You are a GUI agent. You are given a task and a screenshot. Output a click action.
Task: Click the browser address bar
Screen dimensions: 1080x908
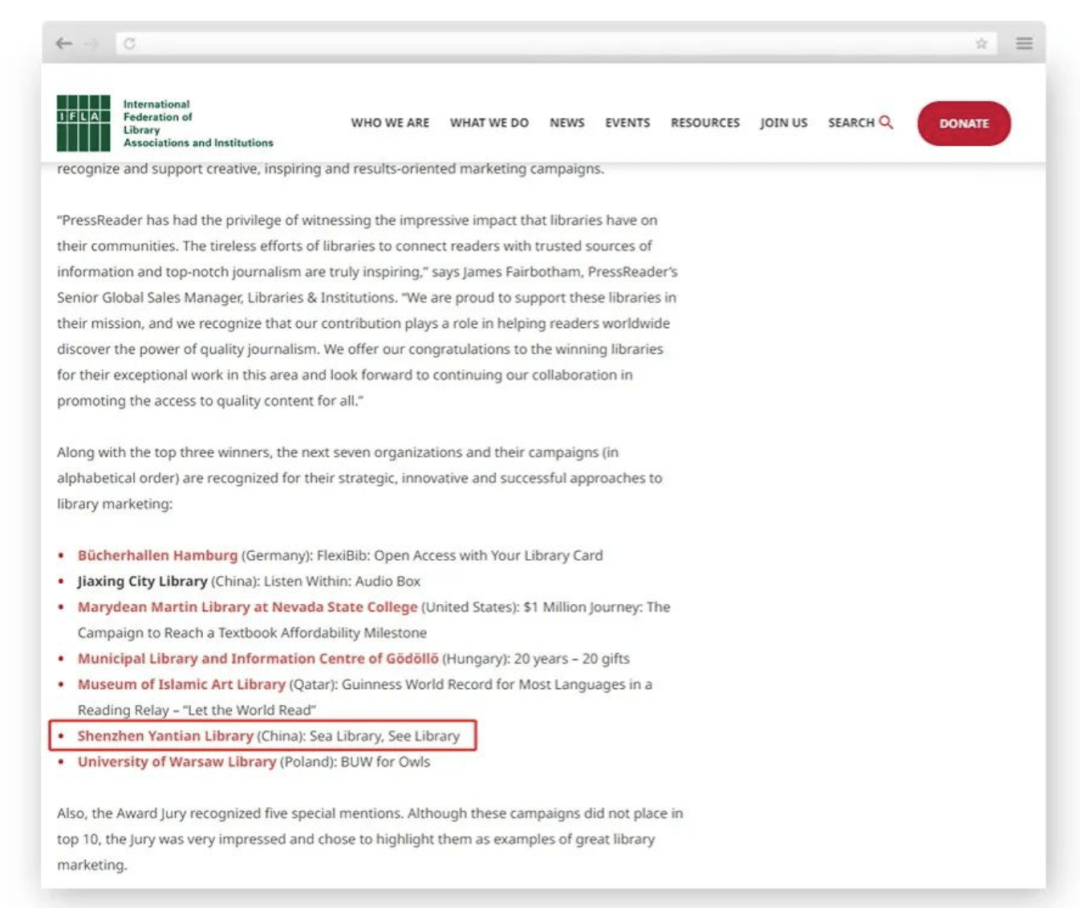[550, 44]
